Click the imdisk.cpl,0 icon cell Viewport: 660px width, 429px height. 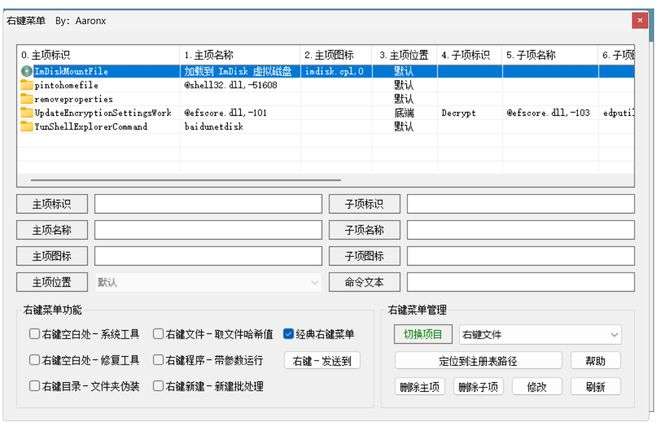point(334,71)
